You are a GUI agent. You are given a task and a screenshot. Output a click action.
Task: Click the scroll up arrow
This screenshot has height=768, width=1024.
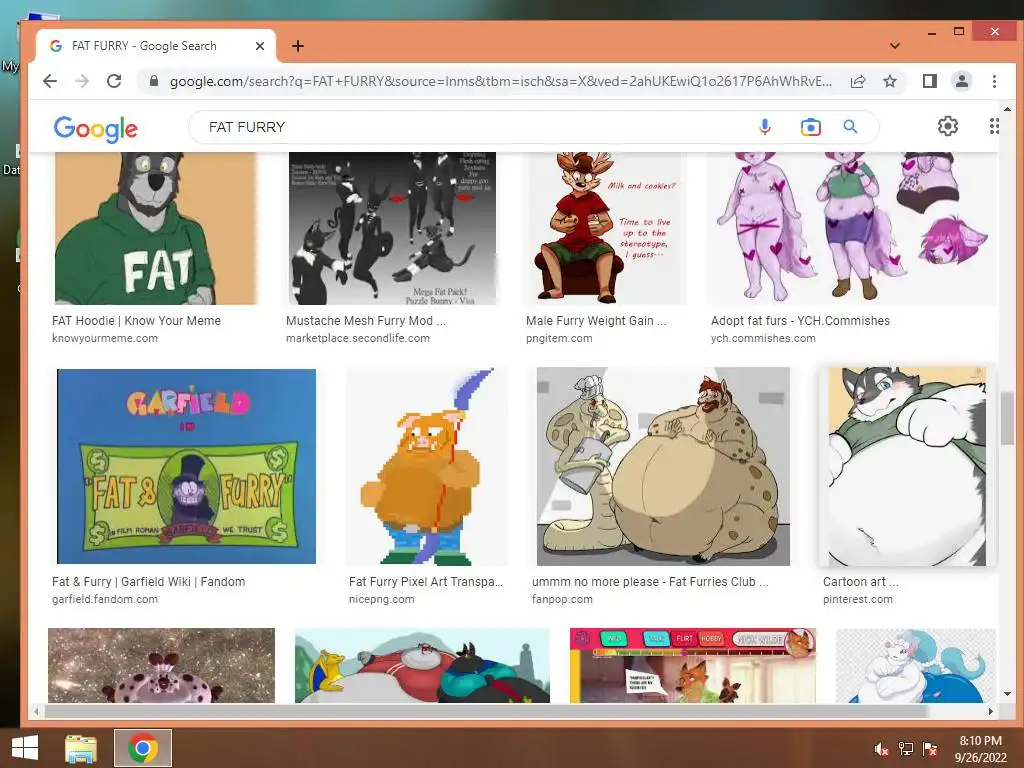(x=1006, y=109)
